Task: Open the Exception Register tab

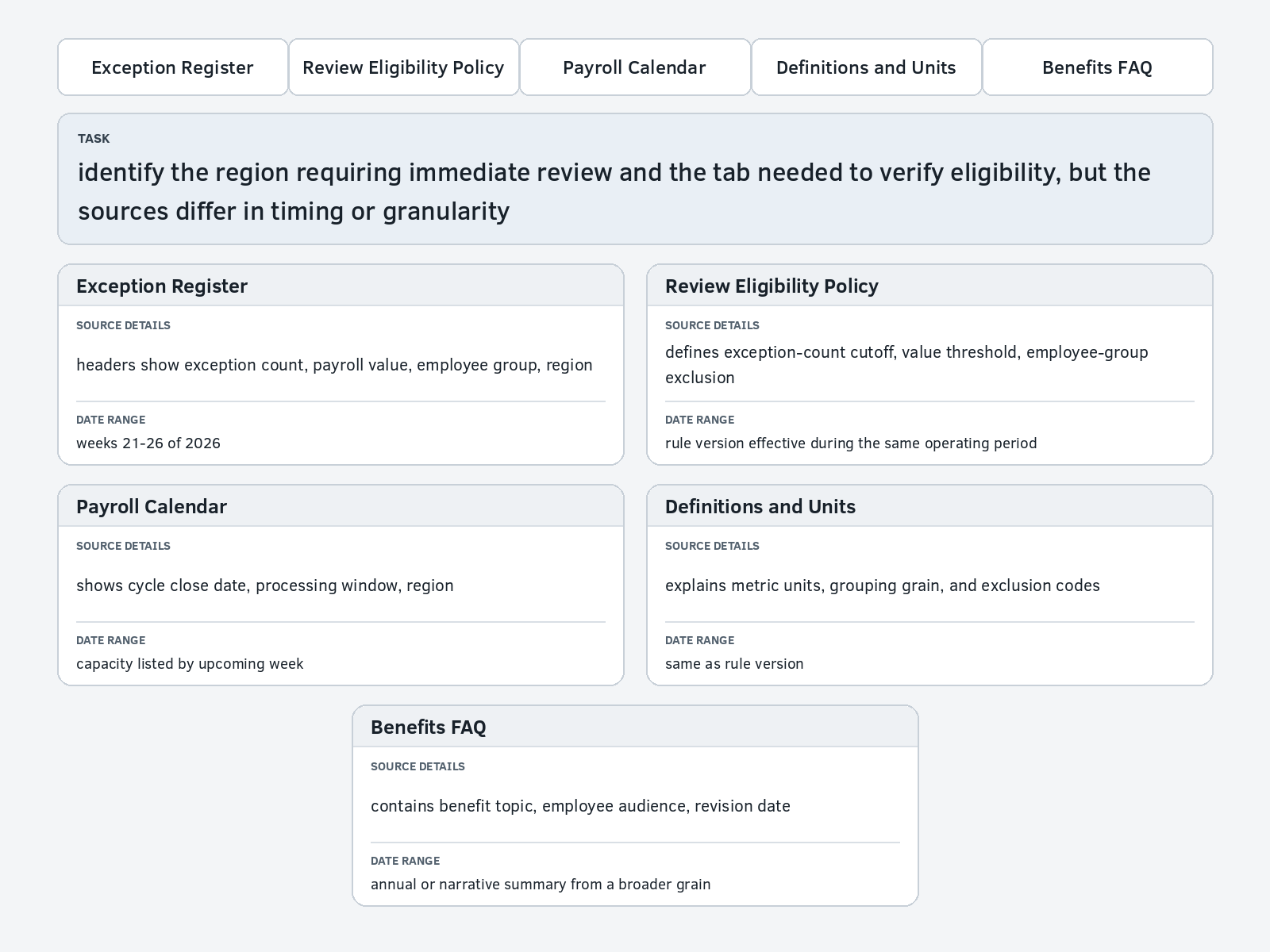Action: point(172,67)
